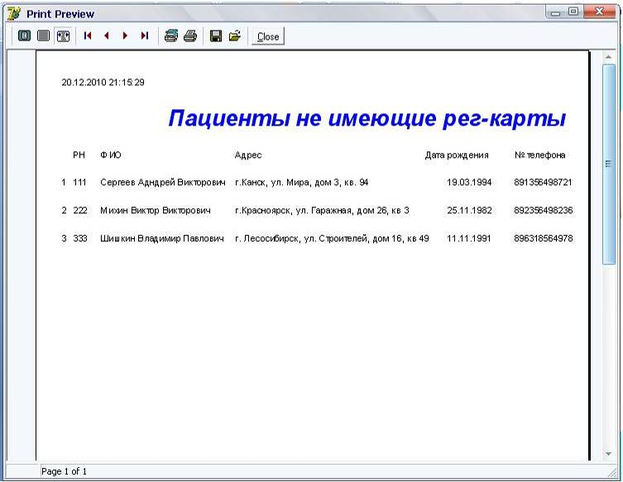Go to the previous page
This screenshot has height=482, width=623.
pos(106,36)
